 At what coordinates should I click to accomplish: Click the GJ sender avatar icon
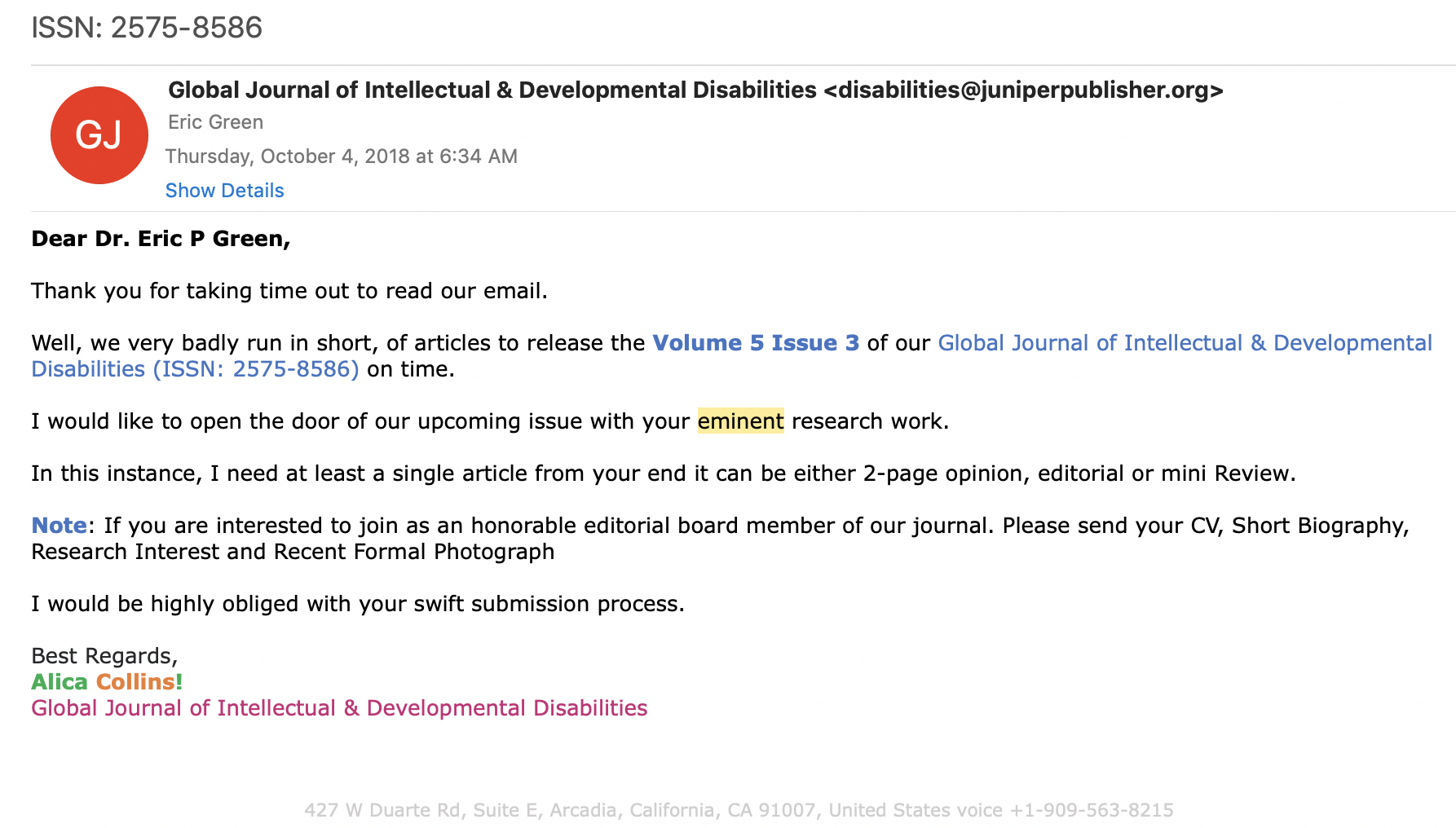(x=99, y=135)
